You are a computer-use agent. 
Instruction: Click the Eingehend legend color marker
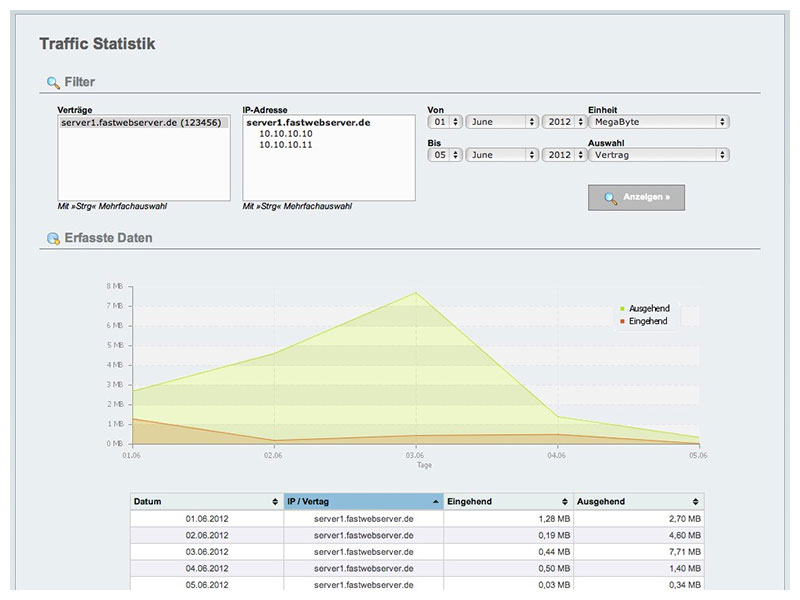coord(622,321)
